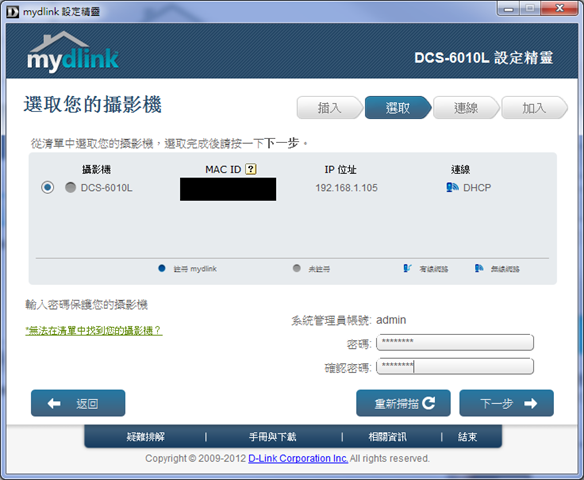Open the D-Link Corporation Inc. link
The height and width of the screenshot is (480, 584).
pyautogui.click(x=298, y=458)
